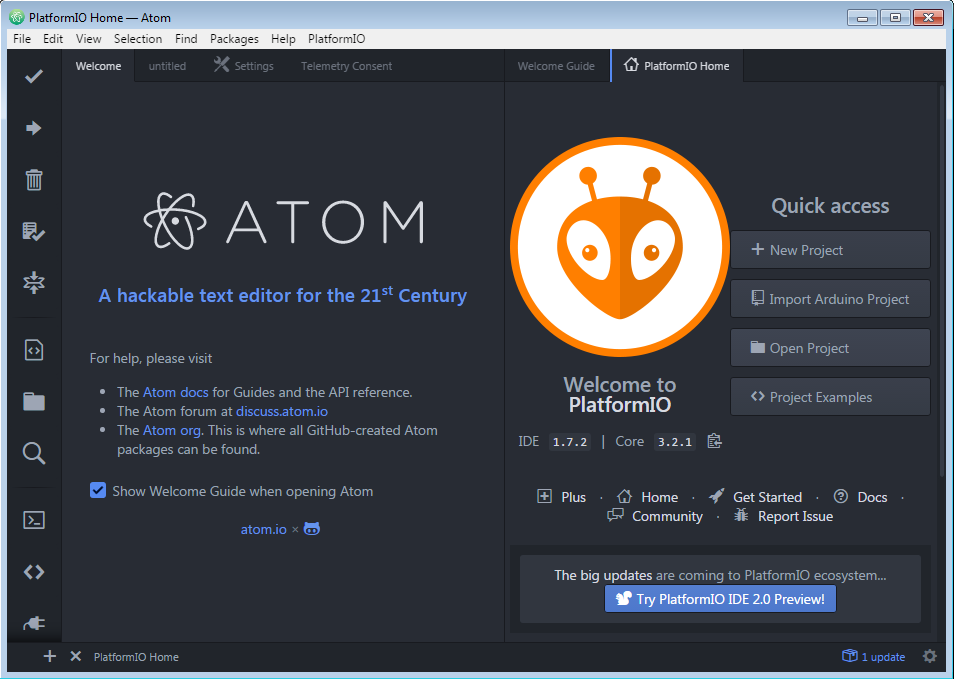
Task: Click the Add project folder icon in sidebar
Action: point(33,402)
